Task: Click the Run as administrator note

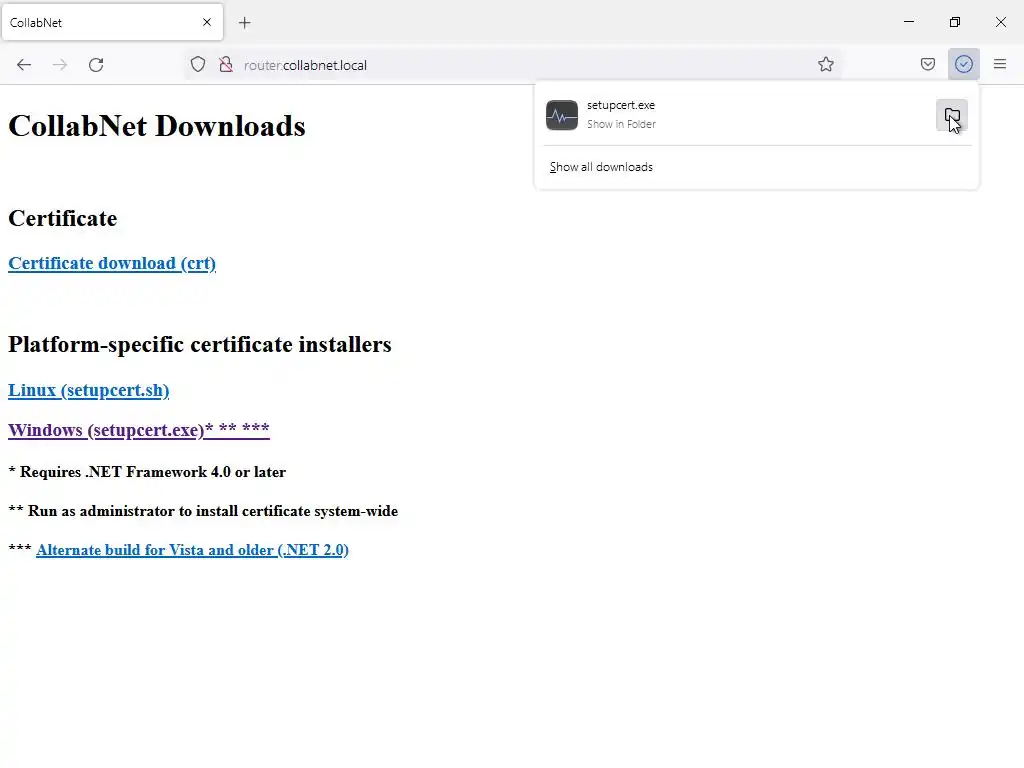Action: pos(203,511)
